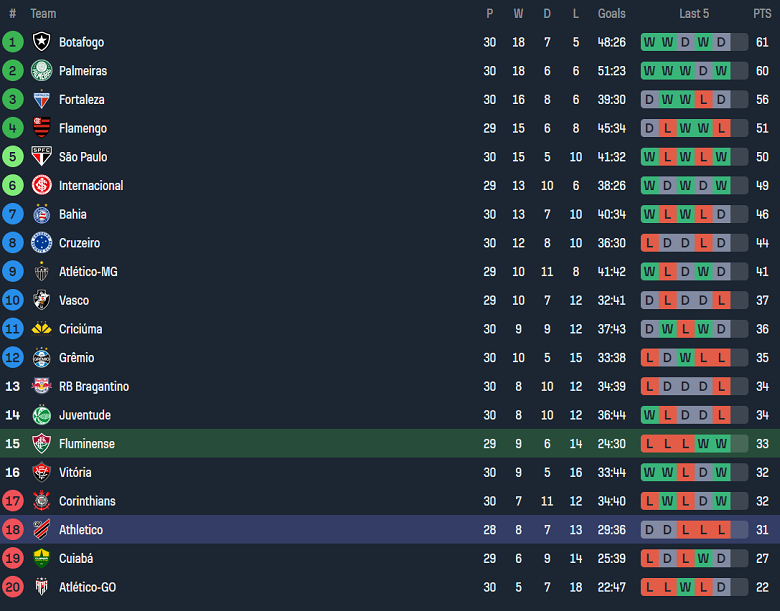The width and height of the screenshot is (780, 611).
Task: Click the Cruzeiro club crest icon
Action: point(41,243)
